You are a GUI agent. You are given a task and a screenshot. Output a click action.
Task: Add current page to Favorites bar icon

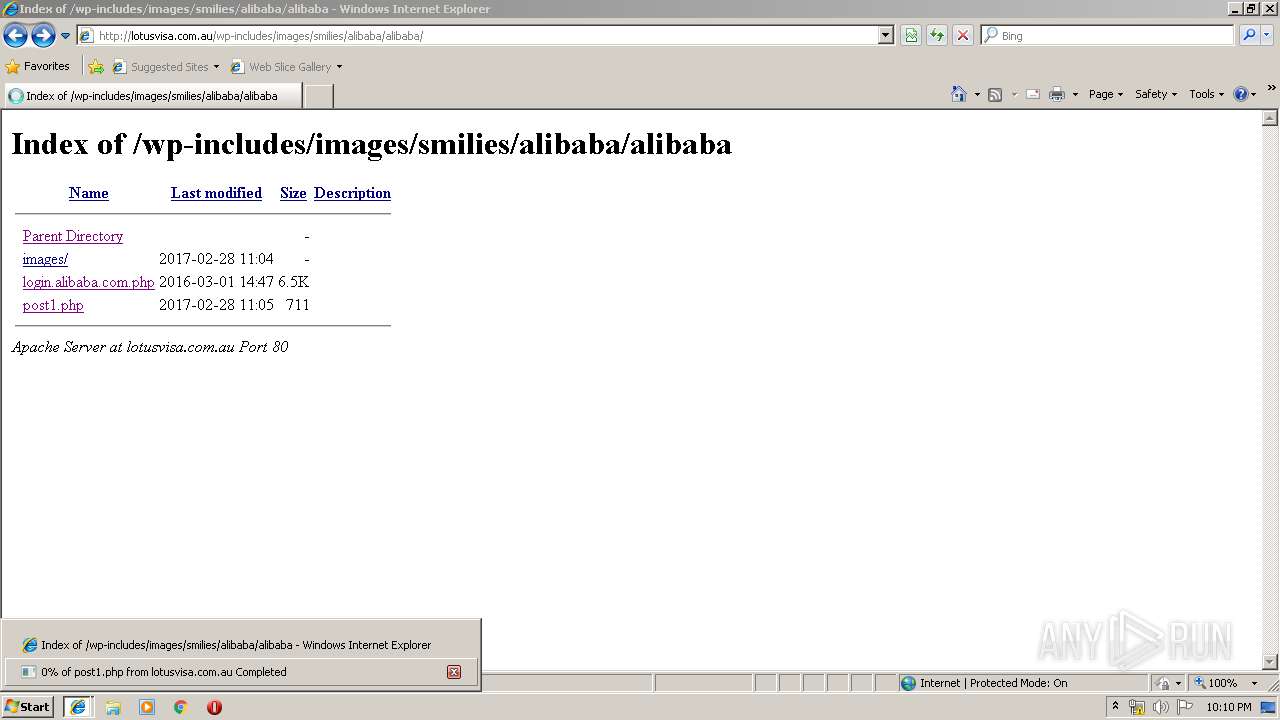click(x=96, y=67)
